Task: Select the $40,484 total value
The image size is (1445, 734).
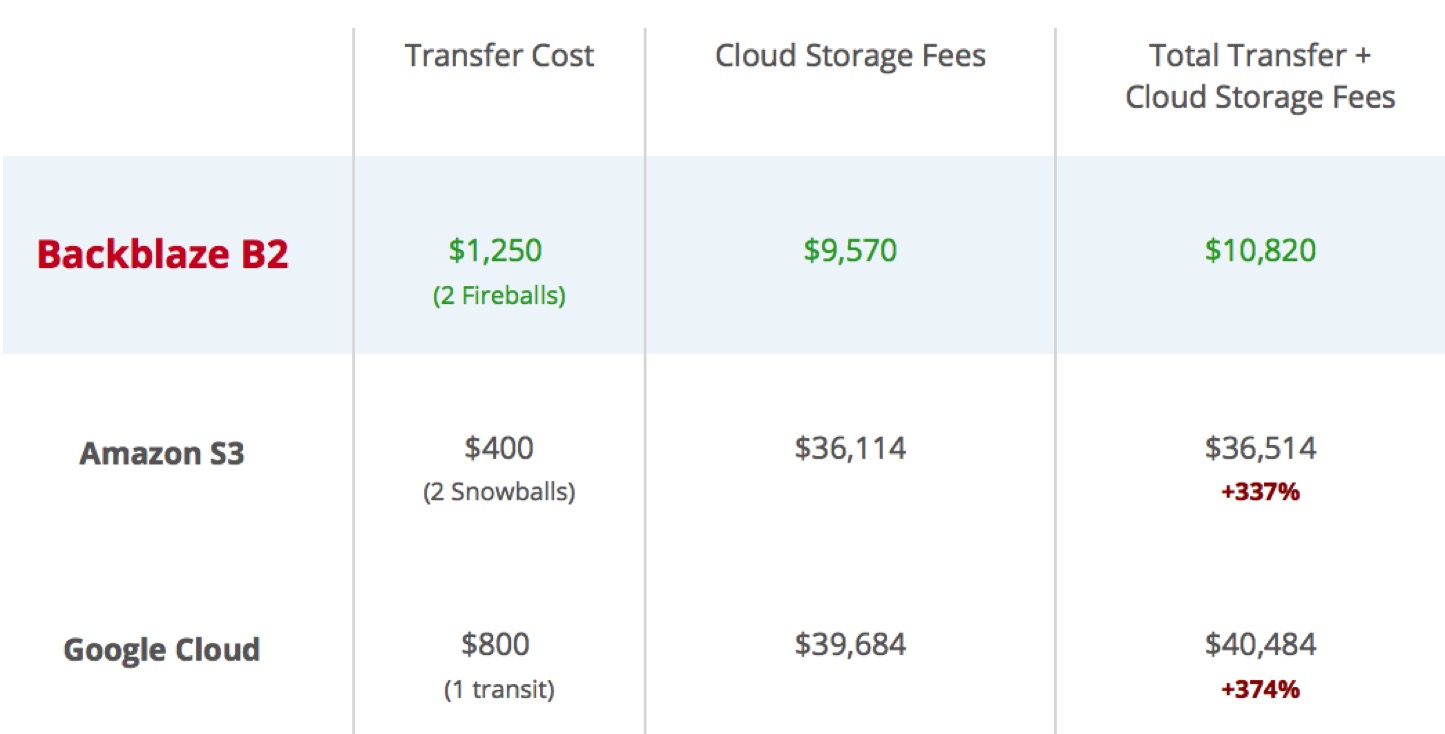Action: pos(1260,645)
